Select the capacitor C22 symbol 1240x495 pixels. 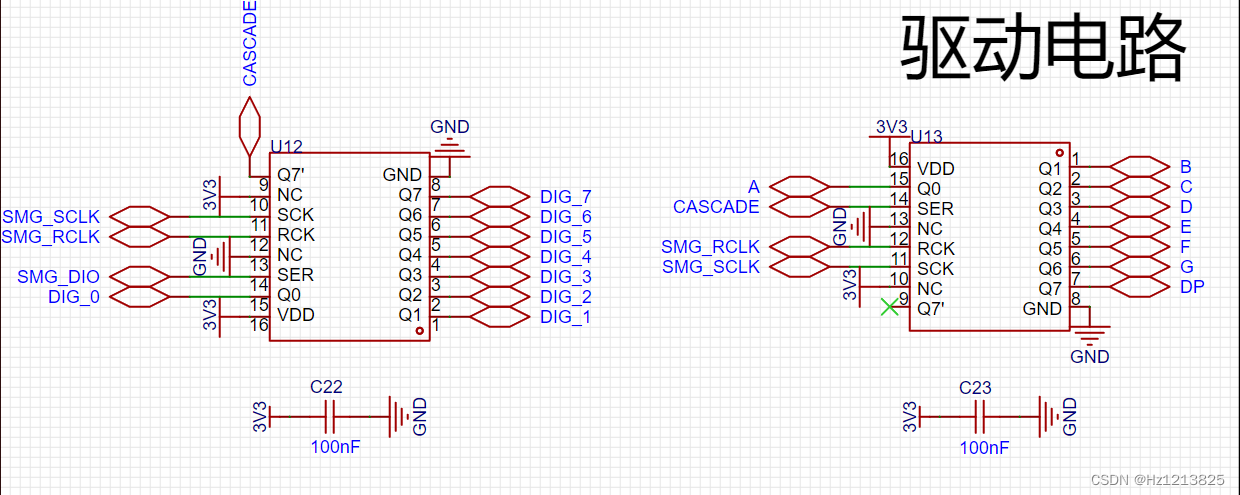click(x=334, y=415)
